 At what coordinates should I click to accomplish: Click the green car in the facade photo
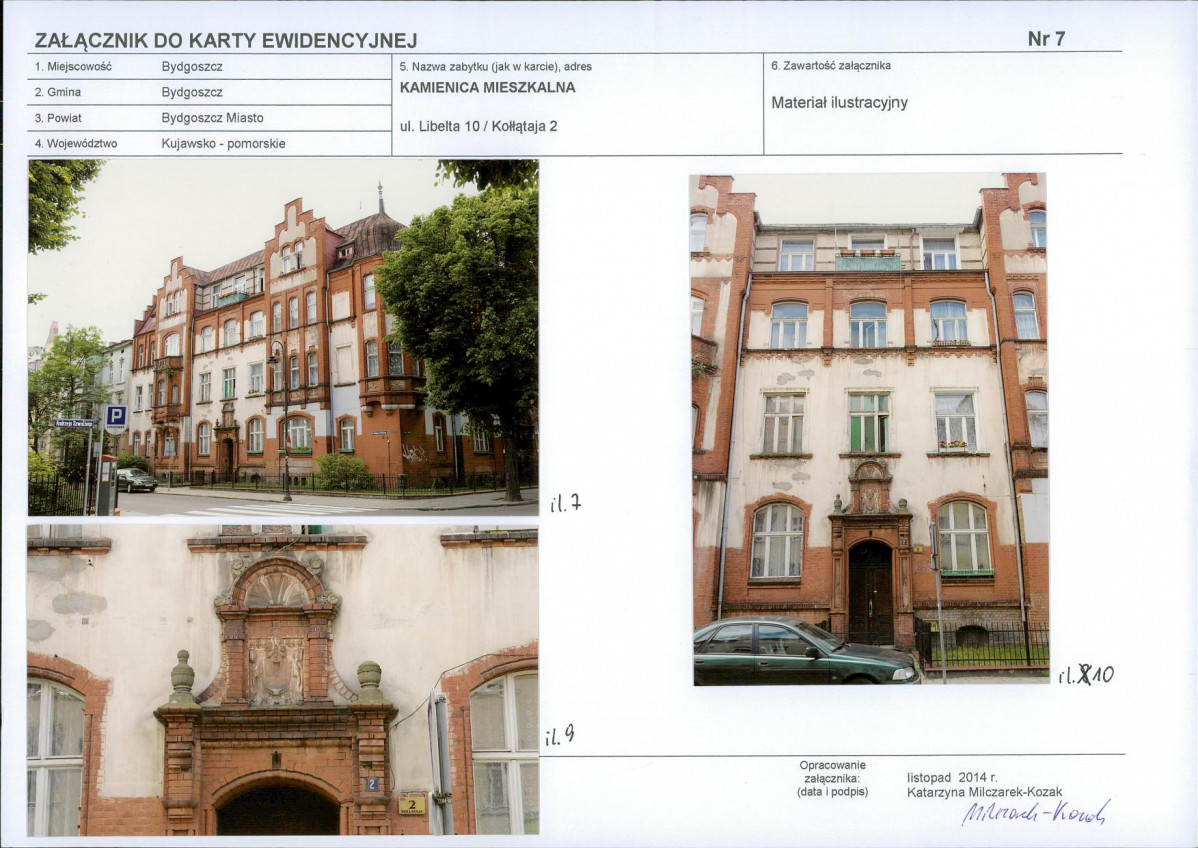point(805,652)
